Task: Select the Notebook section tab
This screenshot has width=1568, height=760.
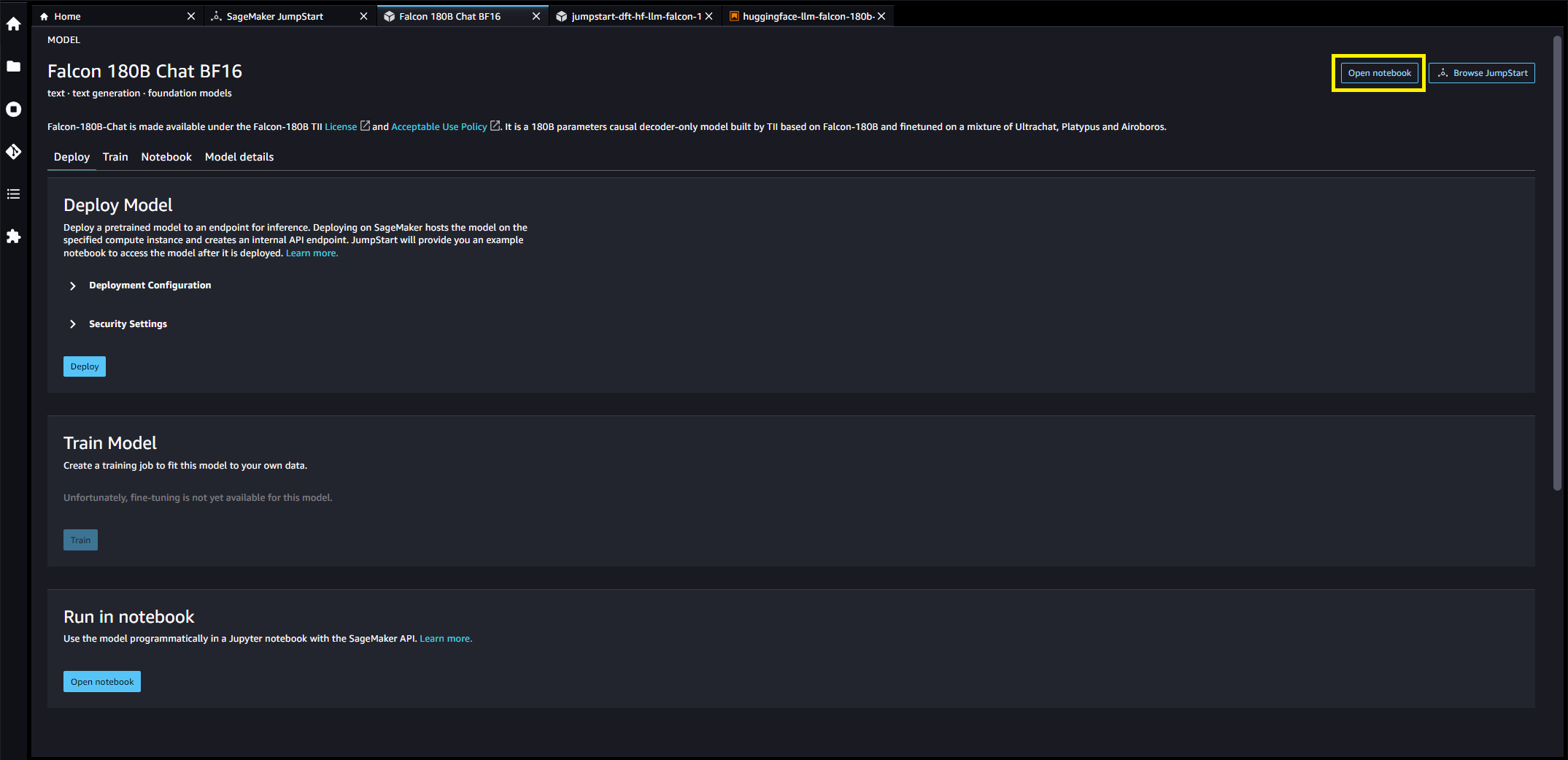Action: 166,157
